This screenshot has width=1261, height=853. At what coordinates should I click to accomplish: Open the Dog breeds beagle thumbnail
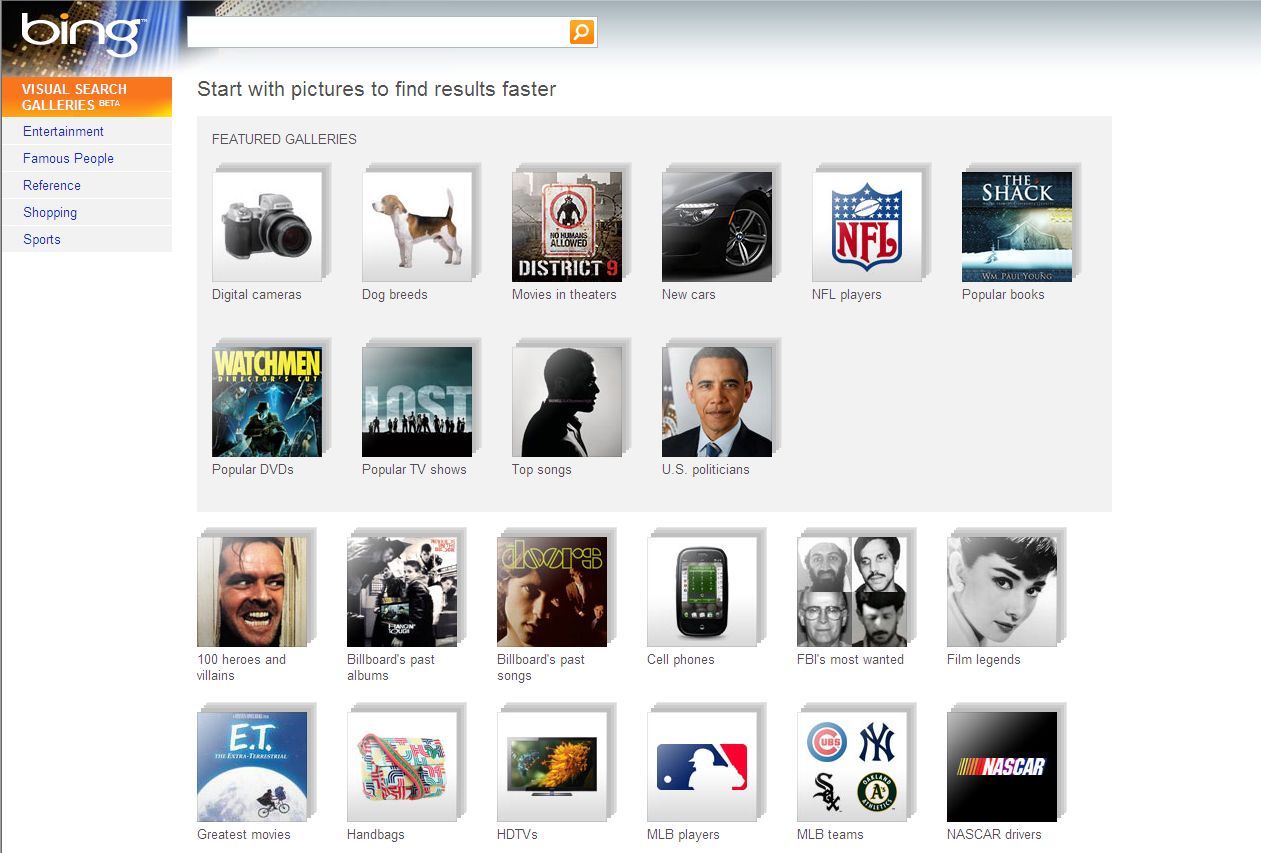pyautogui.click(x=417, y=227)
